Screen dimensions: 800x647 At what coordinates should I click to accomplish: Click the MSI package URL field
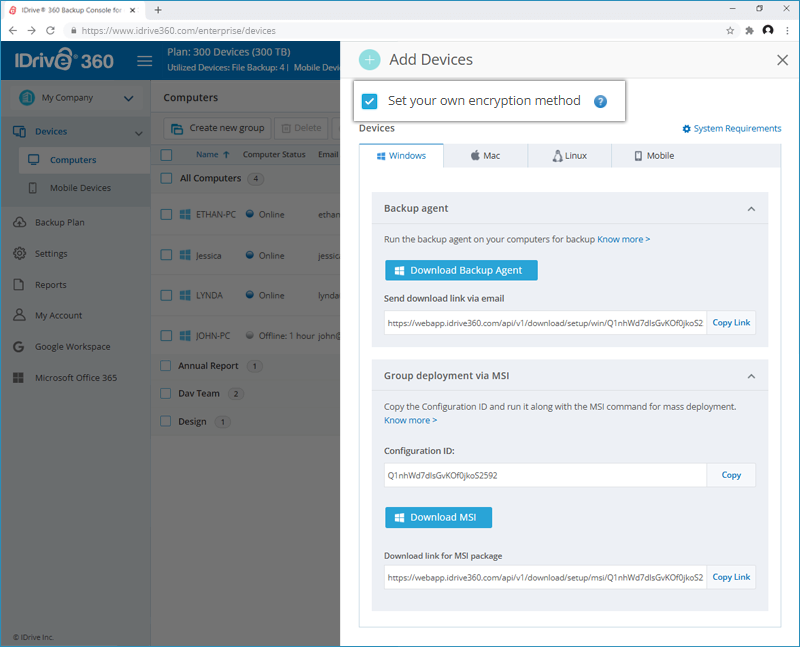[x=545, y=577]
